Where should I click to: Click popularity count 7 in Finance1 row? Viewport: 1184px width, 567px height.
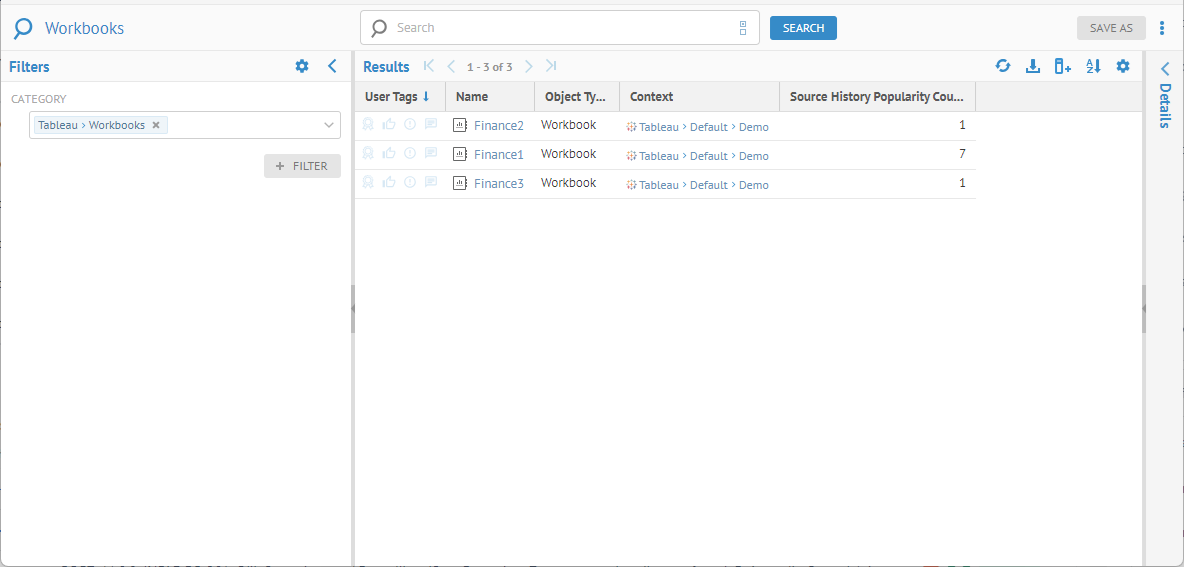[x=962, y=153]
